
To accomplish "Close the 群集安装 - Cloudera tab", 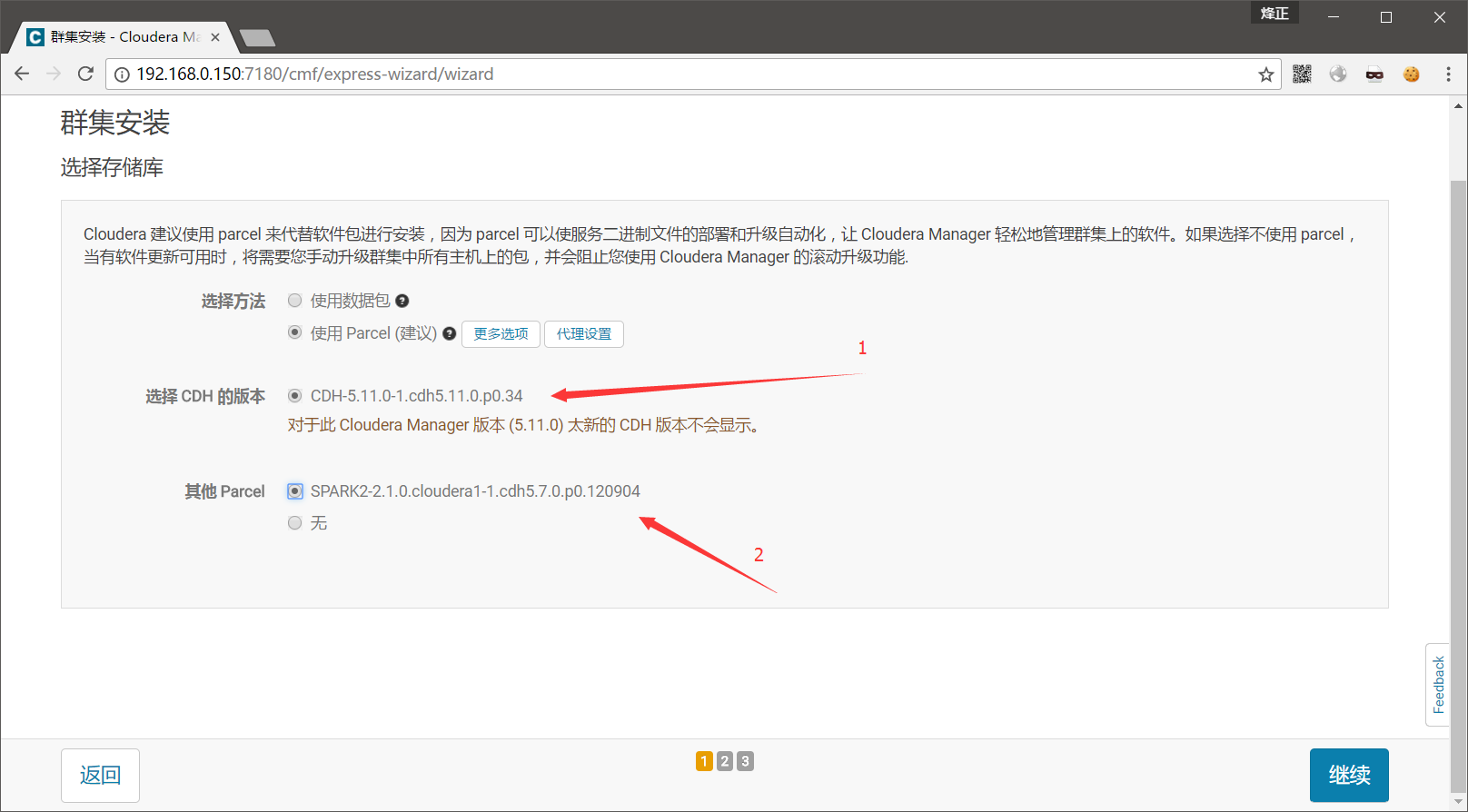I will [x=215, y=37].
